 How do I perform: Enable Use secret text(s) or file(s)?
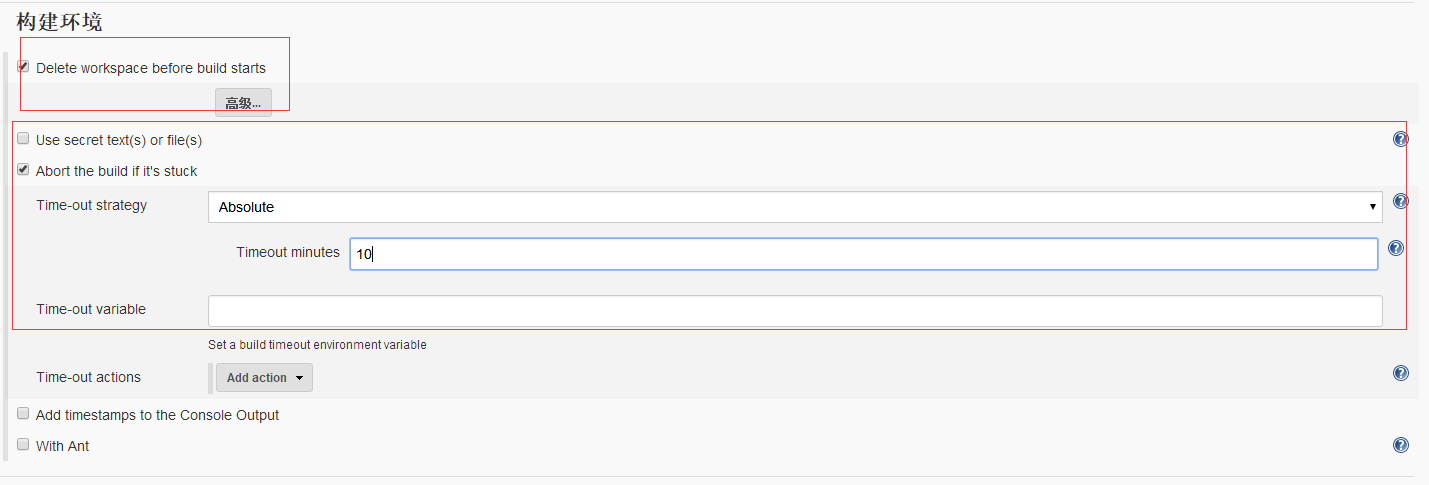(x=23, y=139)
